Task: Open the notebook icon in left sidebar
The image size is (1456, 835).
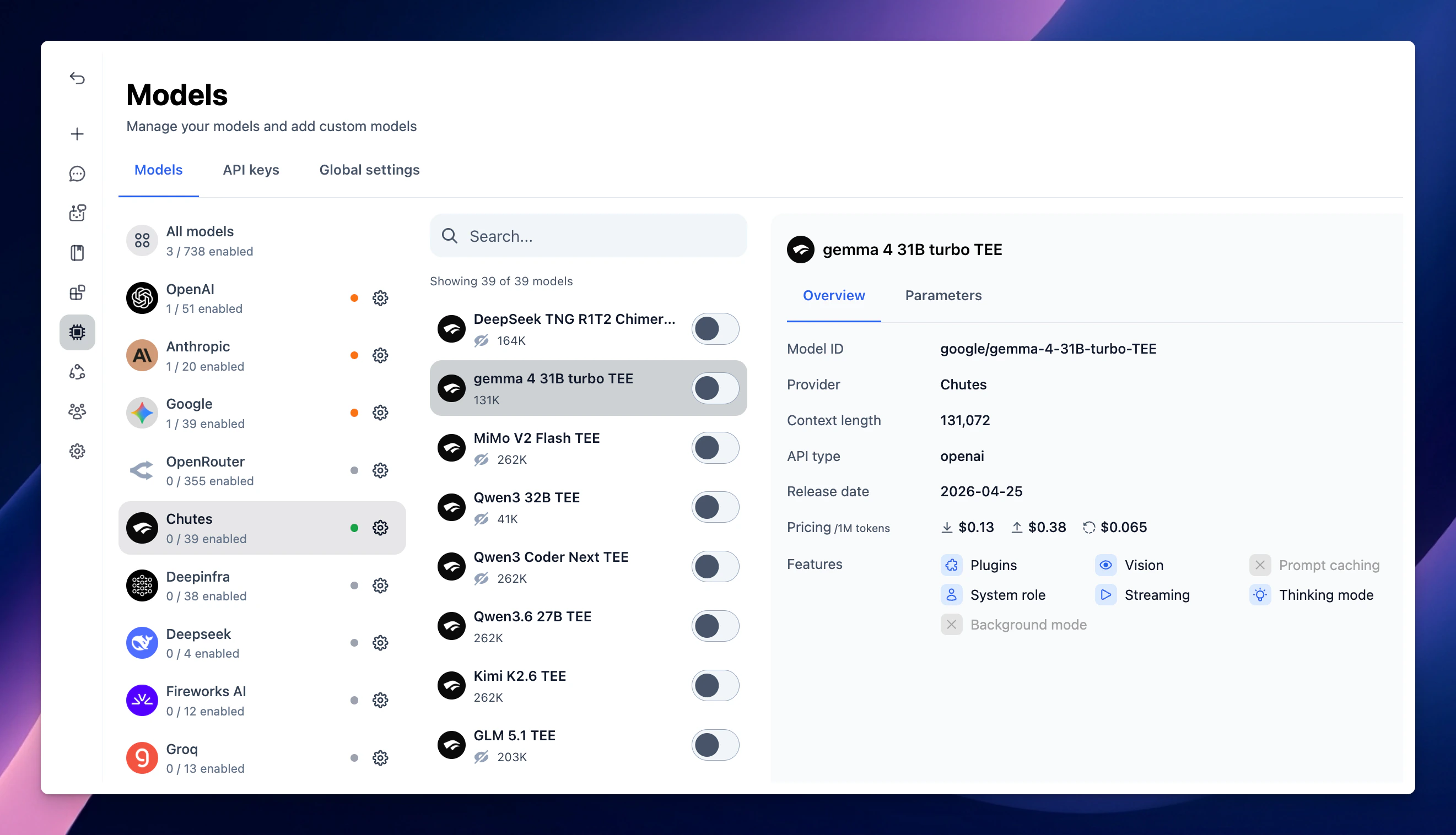Action: pos(78,253)
